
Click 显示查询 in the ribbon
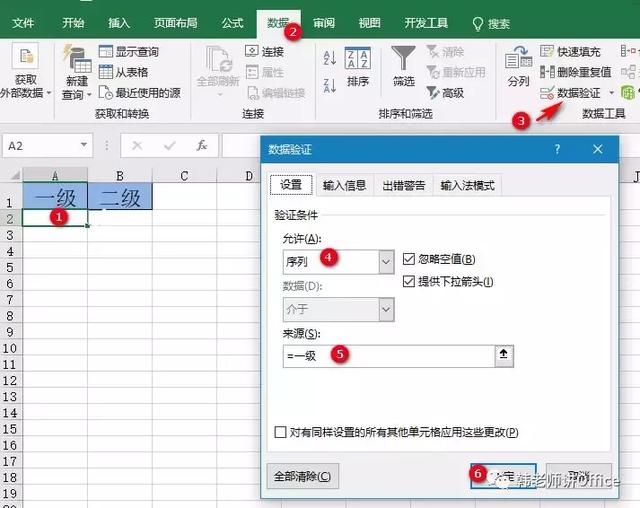[129, 51]
